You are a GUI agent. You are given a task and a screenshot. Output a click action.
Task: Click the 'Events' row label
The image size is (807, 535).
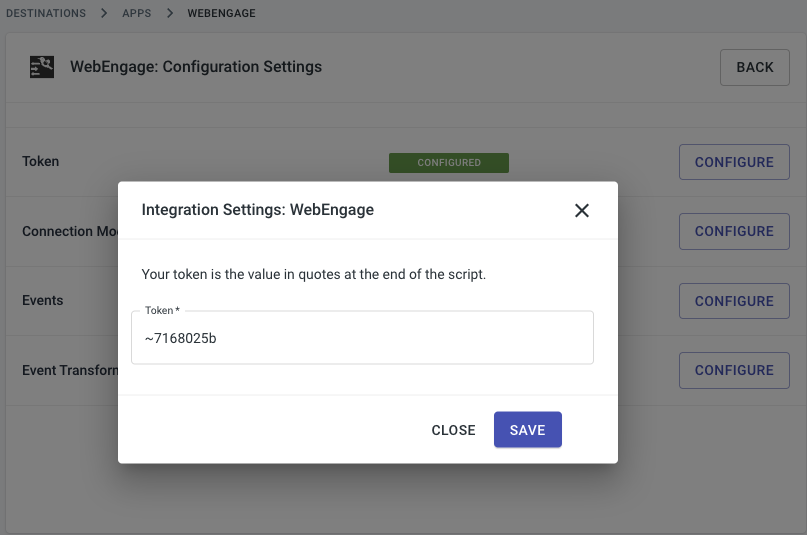coord(43,300)
